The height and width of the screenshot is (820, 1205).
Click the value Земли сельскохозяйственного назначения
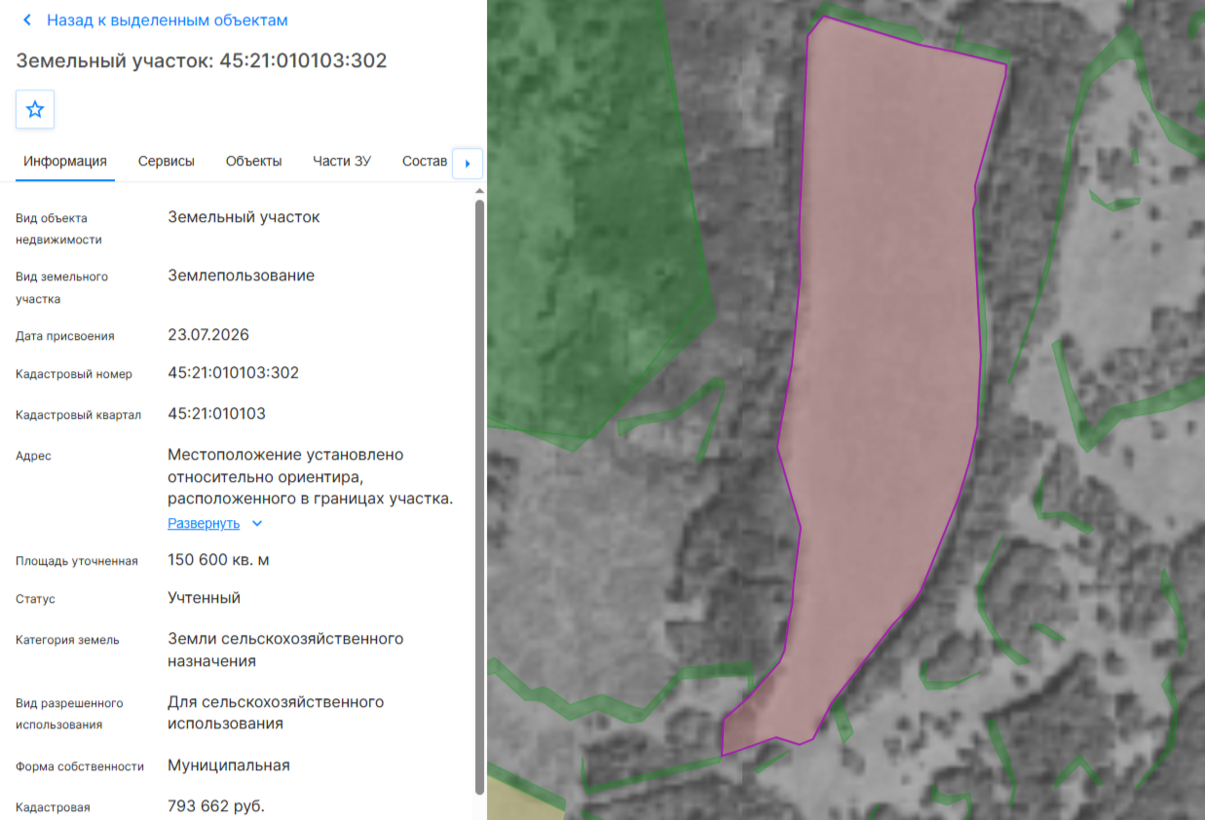(285, 650)
